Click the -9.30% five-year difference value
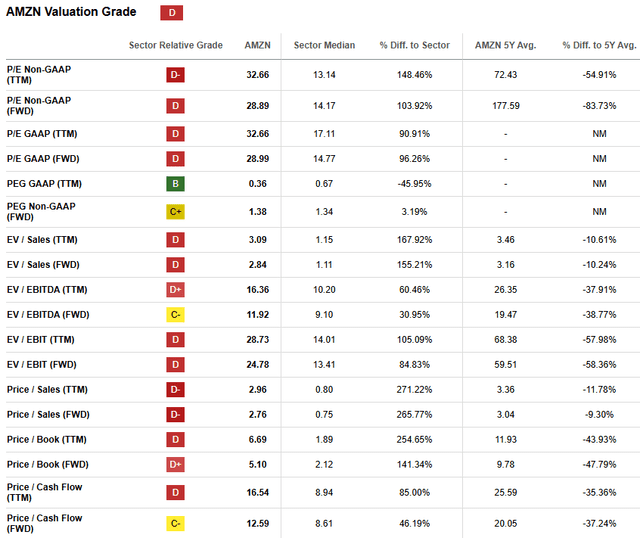 tap(599, 415)
